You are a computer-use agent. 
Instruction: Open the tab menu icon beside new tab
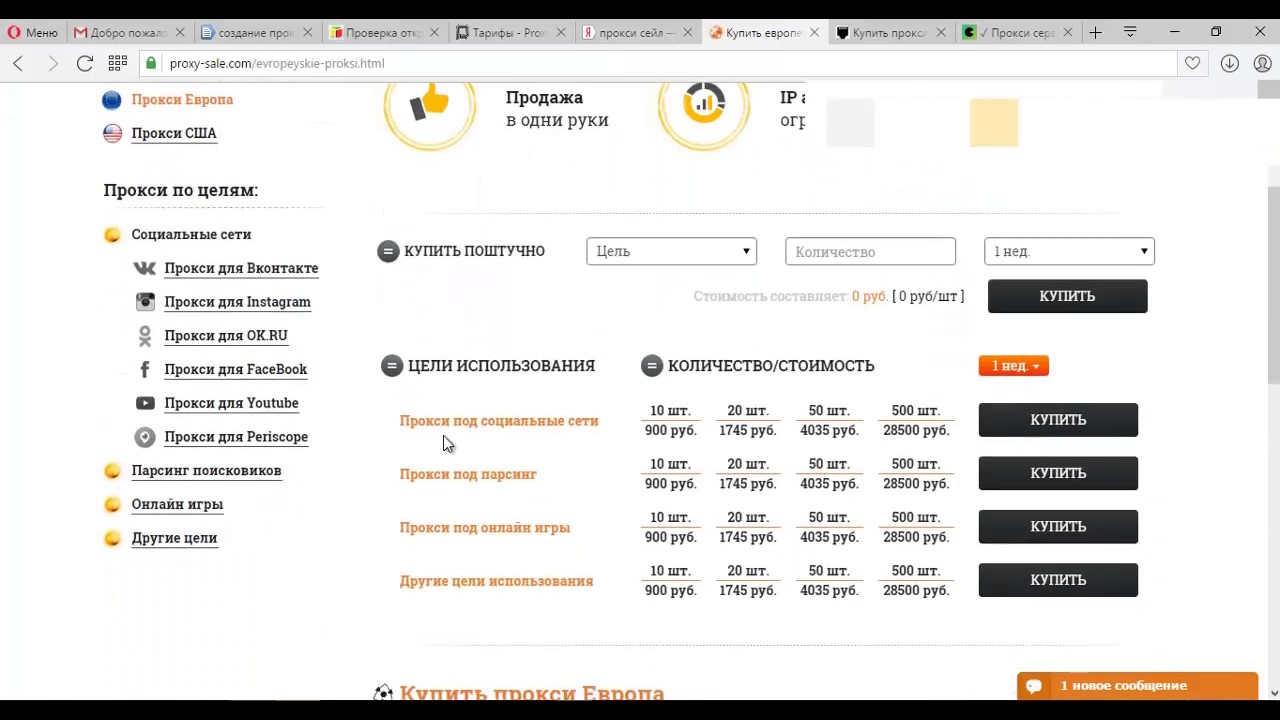pyautogui.click(x=1130, y=32)
